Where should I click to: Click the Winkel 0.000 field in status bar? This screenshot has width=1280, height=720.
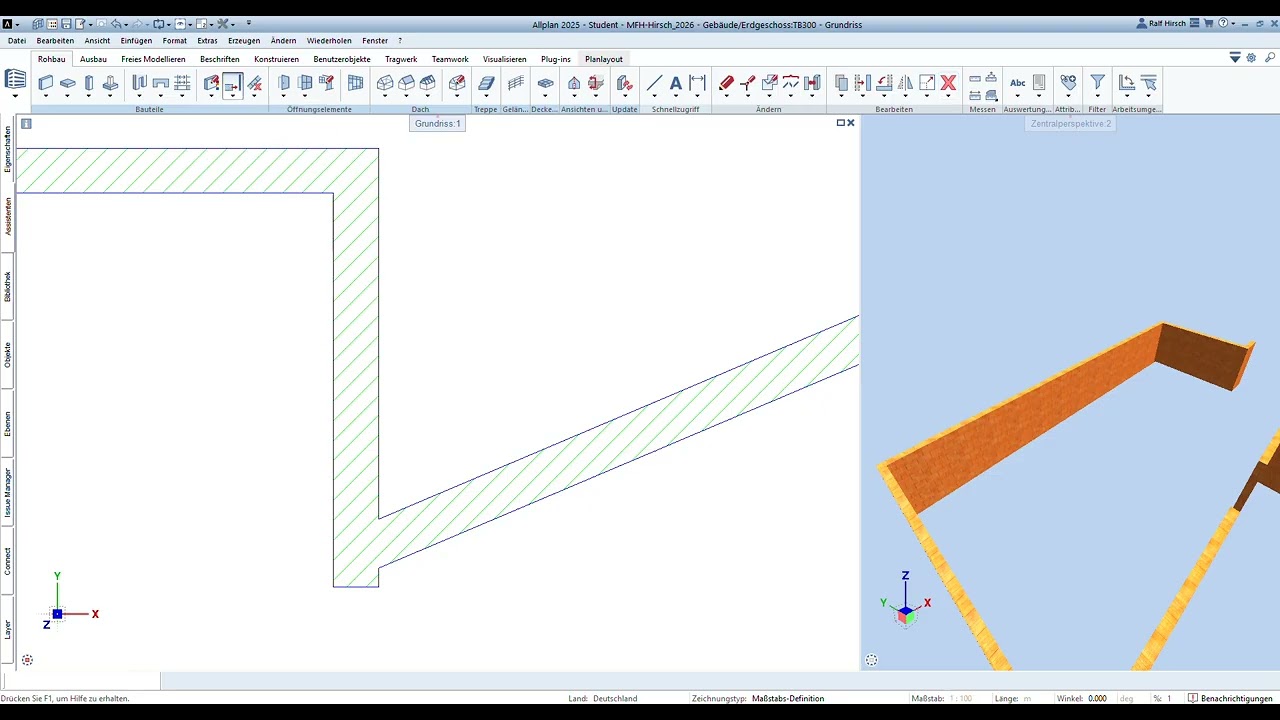point(1097,698)
